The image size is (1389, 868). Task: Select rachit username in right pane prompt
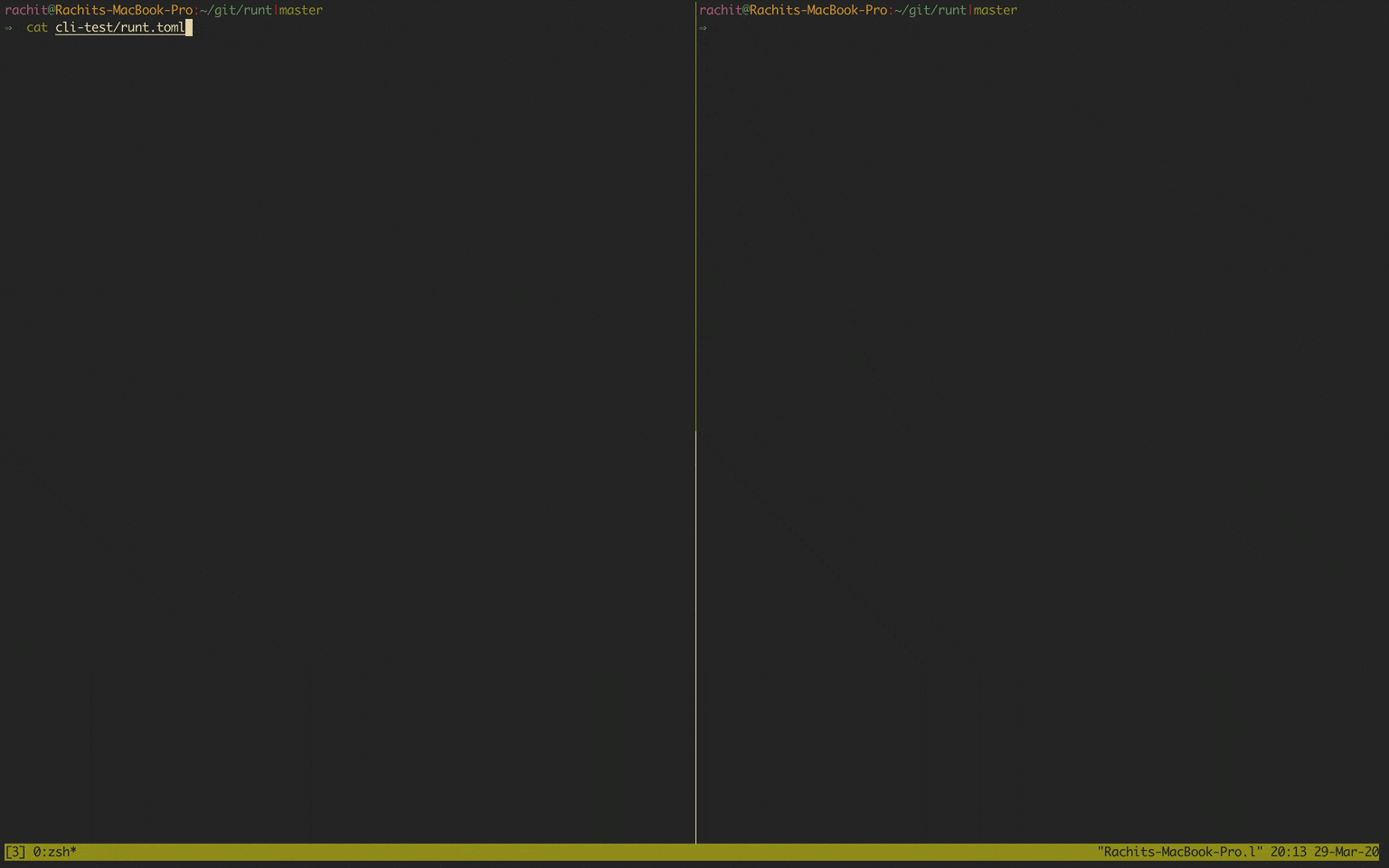pos(721,10)
